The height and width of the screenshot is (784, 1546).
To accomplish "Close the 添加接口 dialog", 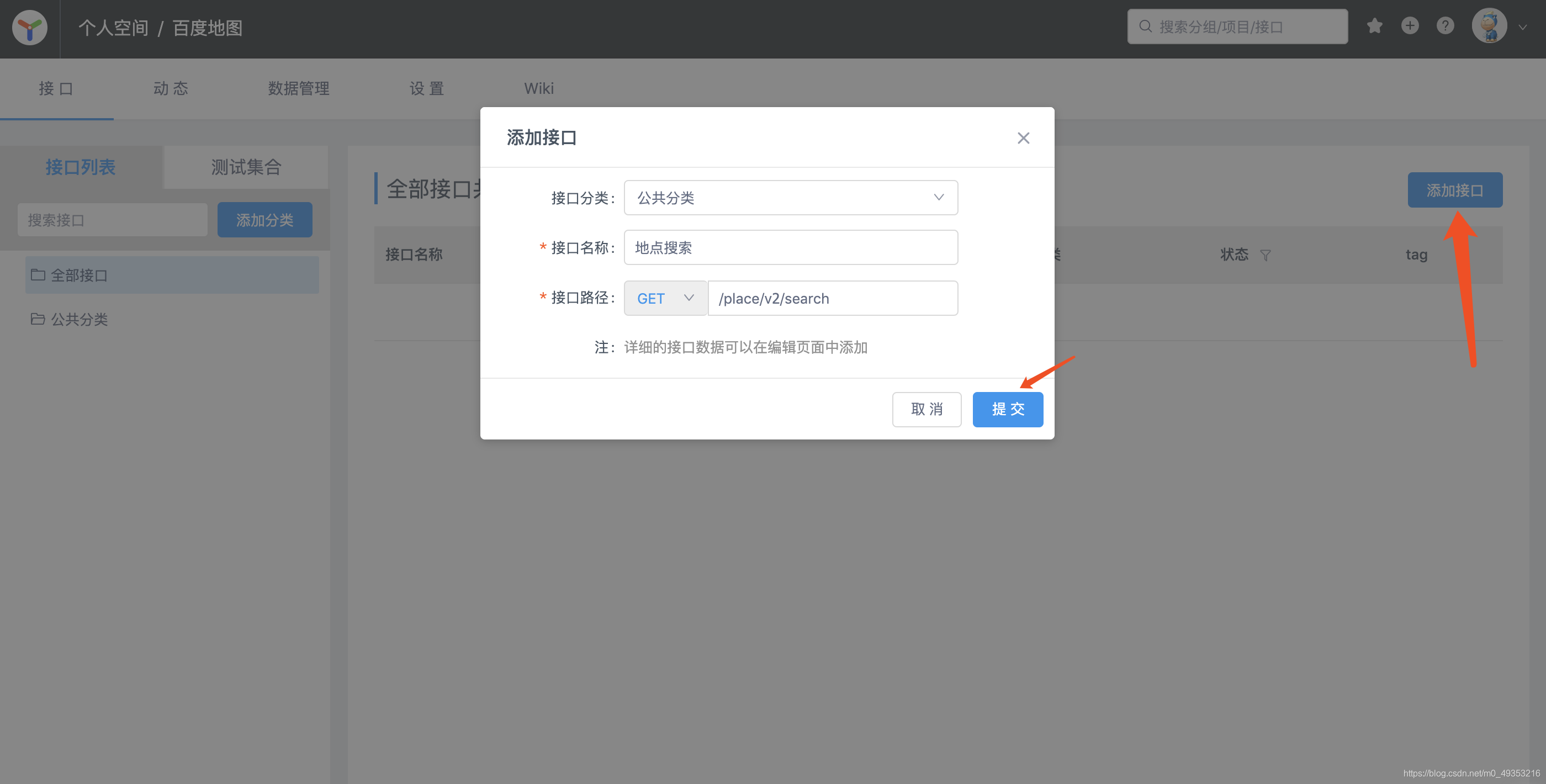I will click(x=1023, y=137).
